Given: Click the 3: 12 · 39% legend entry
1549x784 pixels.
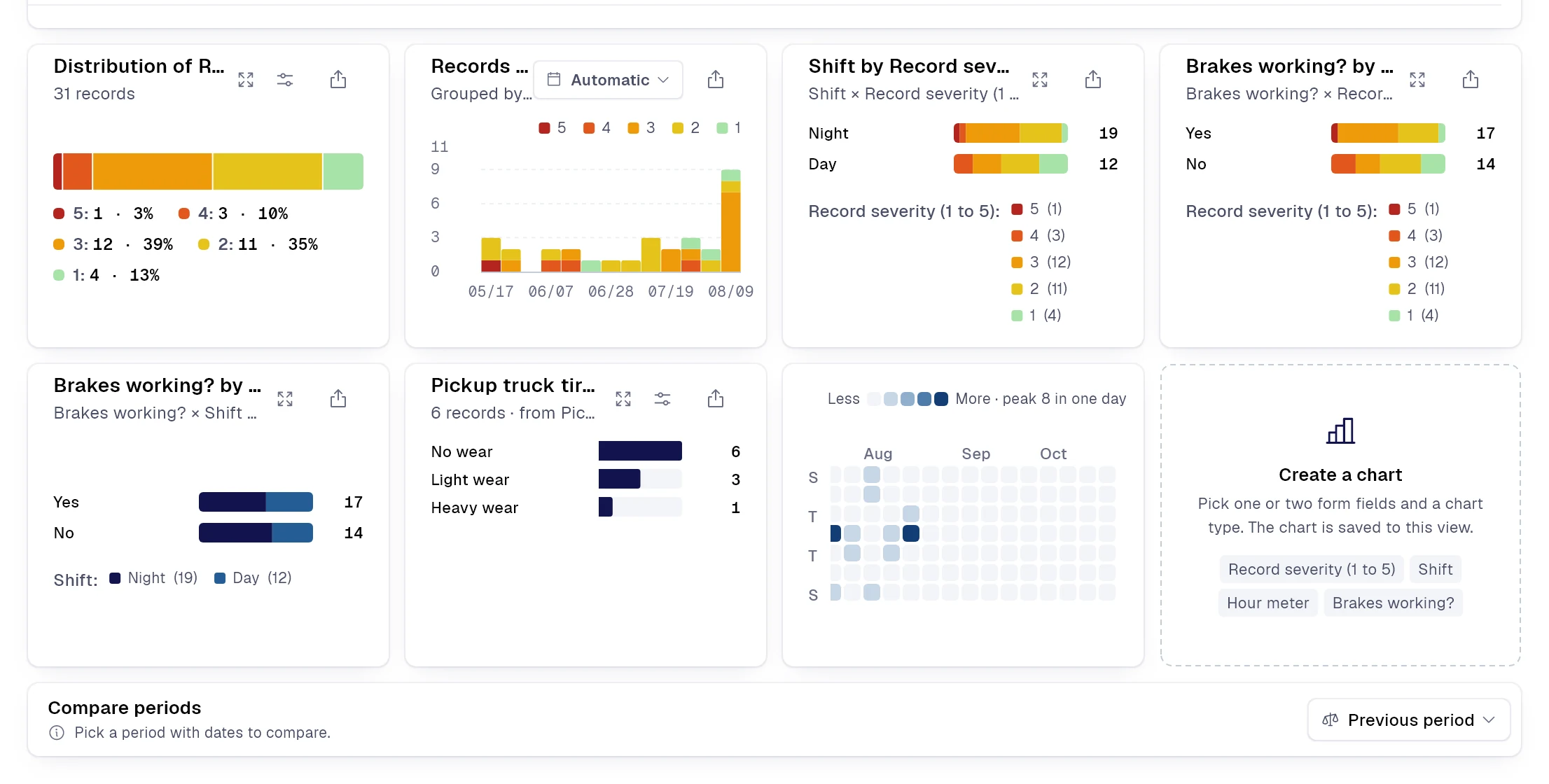Looking at the screenshot, I should point(113,244).
